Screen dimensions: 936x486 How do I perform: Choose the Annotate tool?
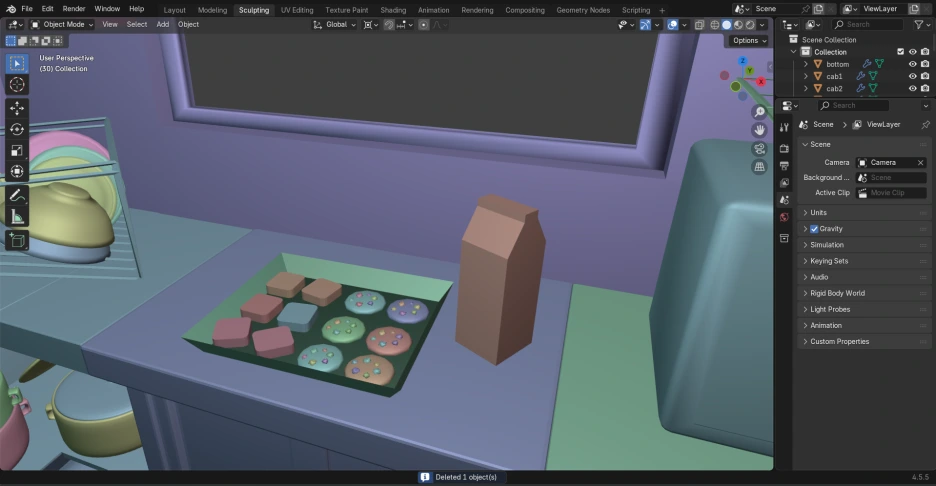click(17, 195)
